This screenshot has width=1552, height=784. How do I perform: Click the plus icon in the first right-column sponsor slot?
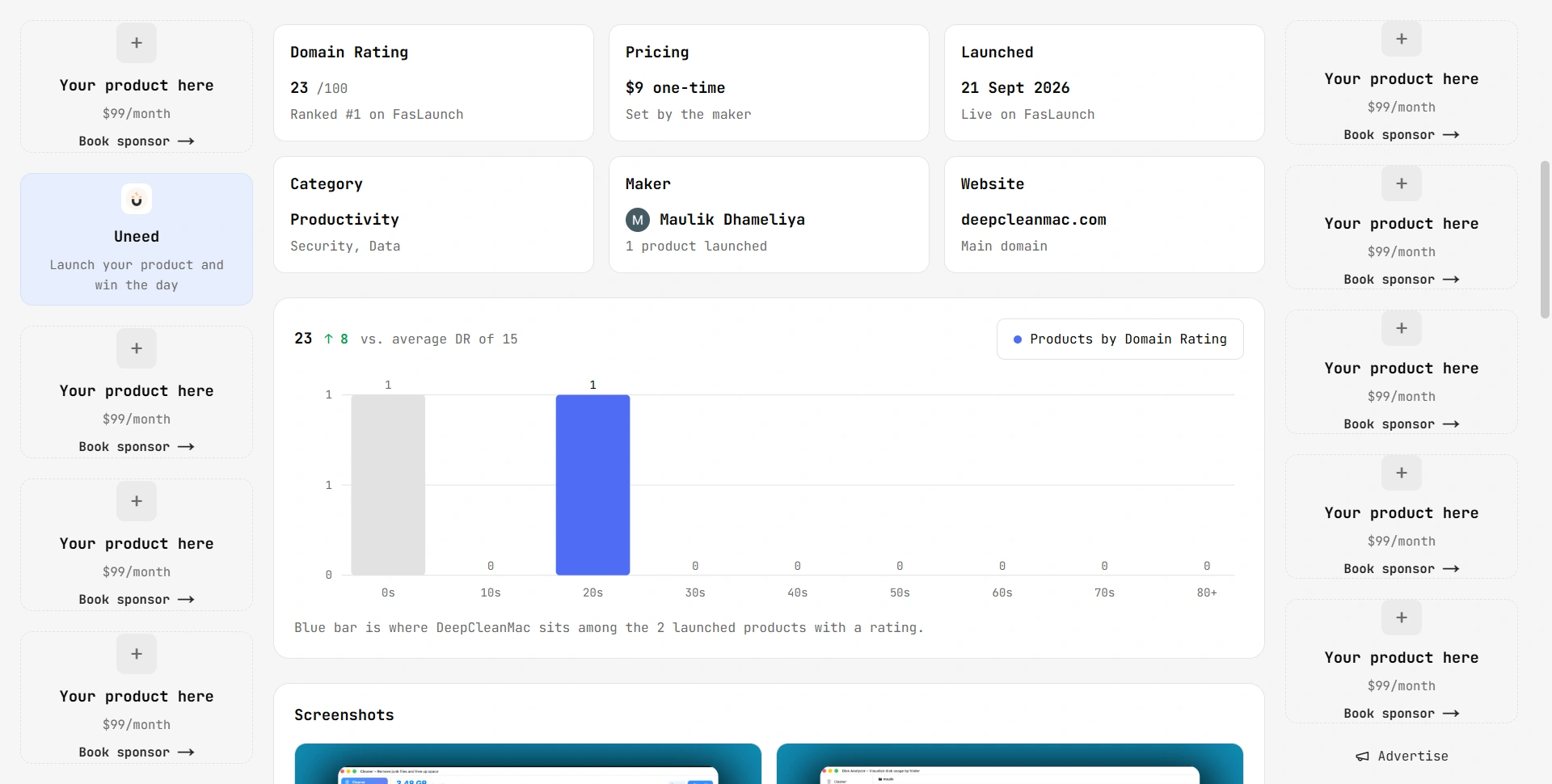(1402, 39)
